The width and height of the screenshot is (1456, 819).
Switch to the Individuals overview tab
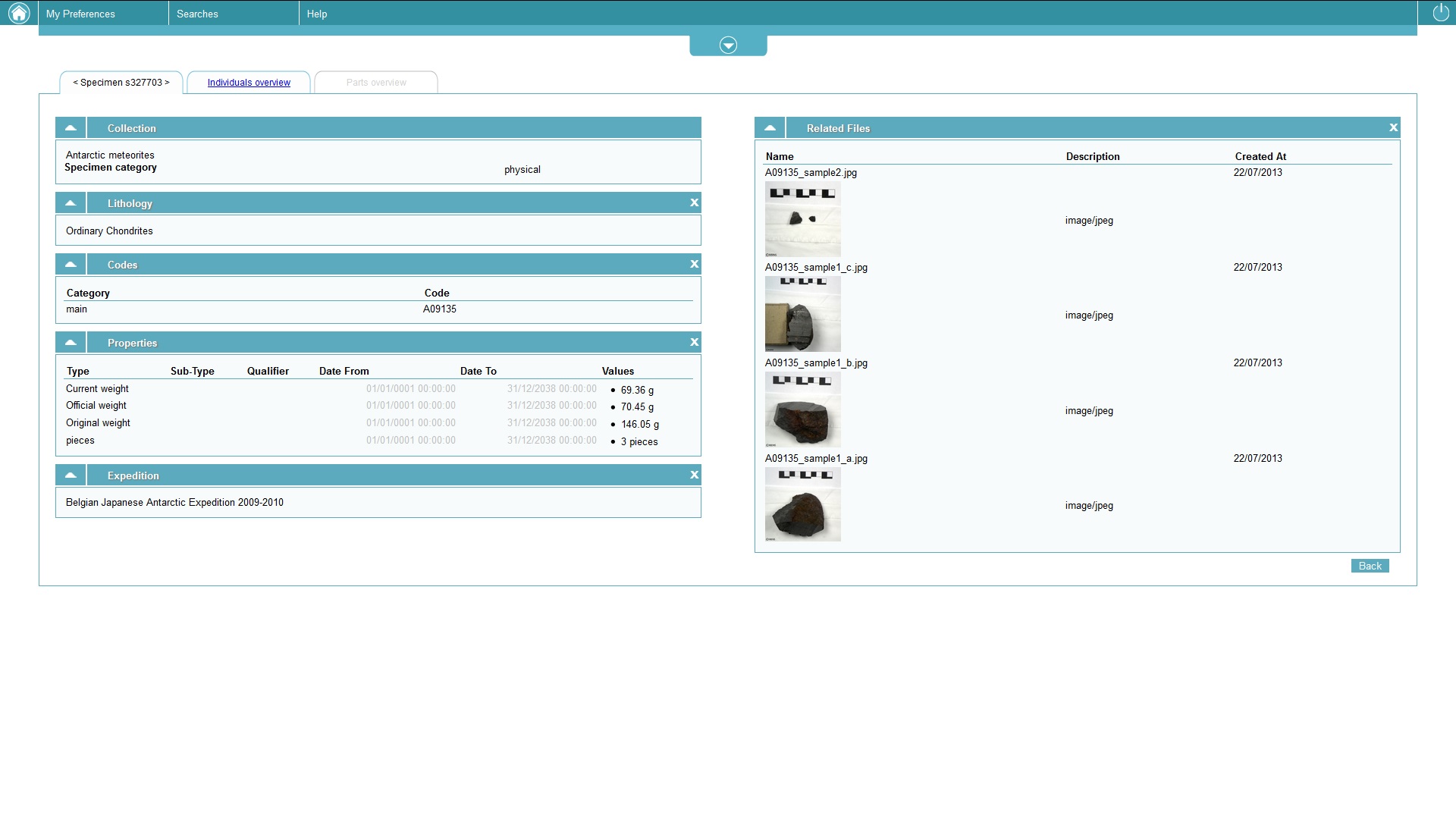pos(249,83)
